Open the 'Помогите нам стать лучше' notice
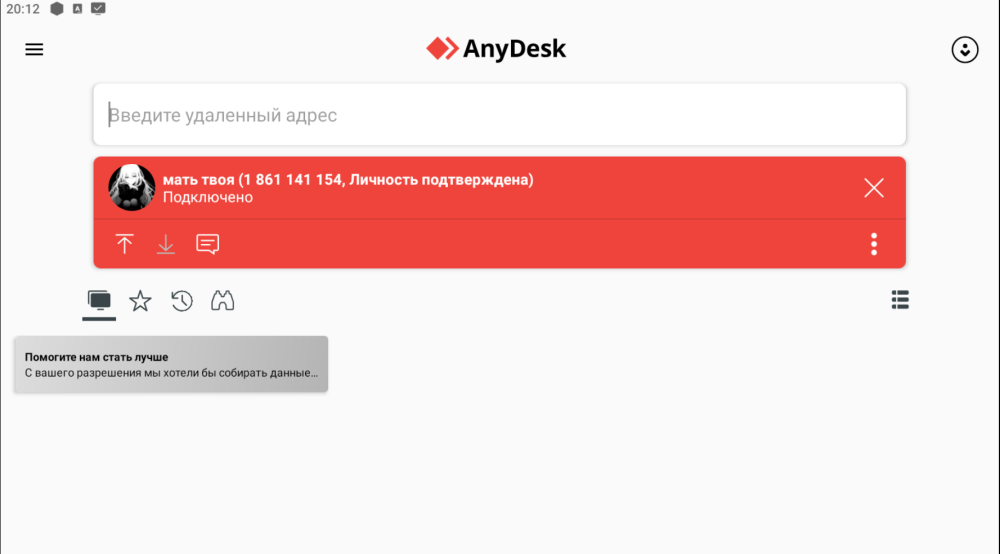This screenshot has height=554, width=1000. (171, 364)
